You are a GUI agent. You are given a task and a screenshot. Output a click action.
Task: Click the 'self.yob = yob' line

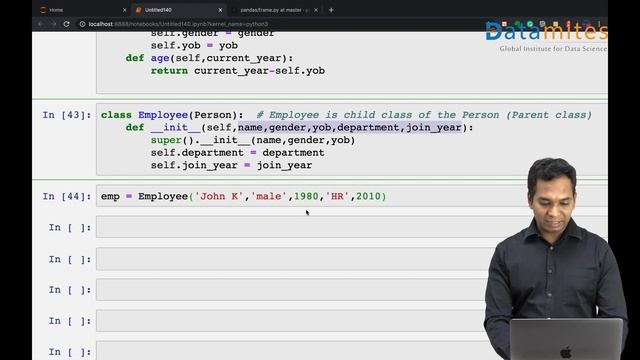tap(194, 45)
